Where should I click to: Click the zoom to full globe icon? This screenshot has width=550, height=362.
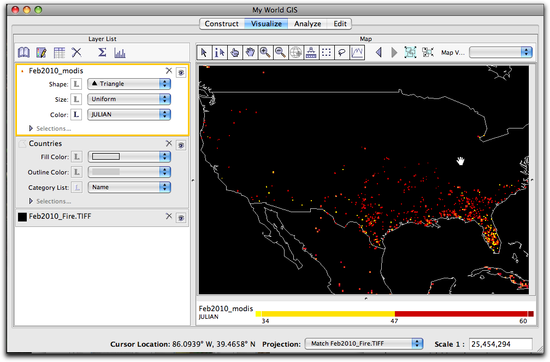pyautogui.click(x=296, y=53)
